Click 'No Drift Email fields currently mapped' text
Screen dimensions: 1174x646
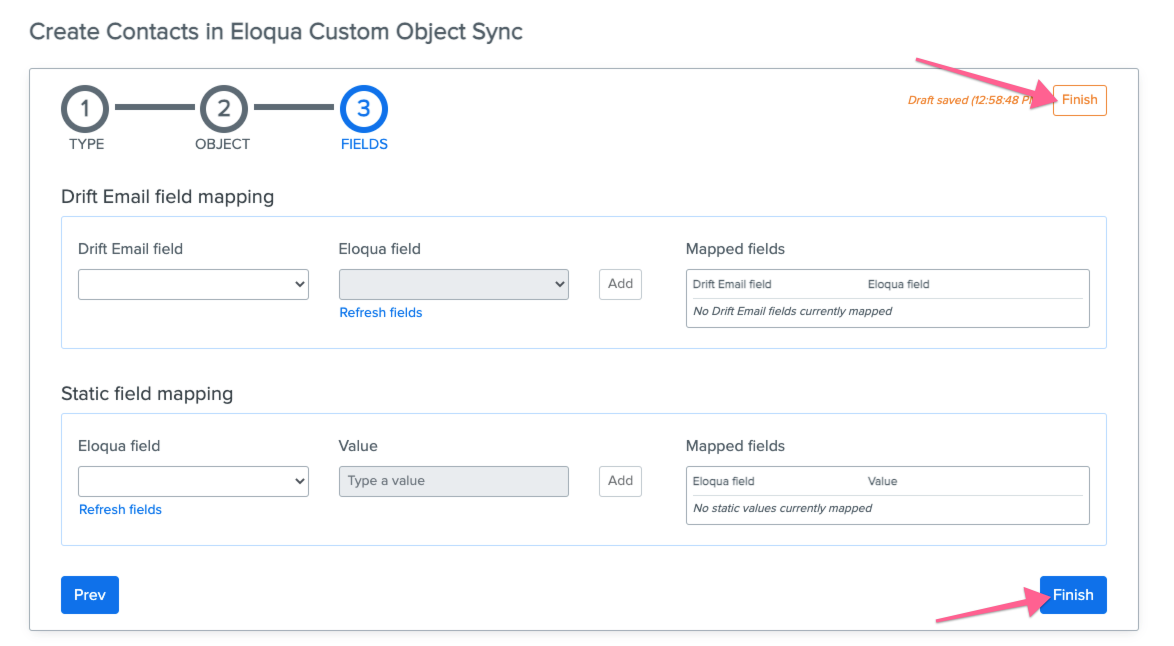click(x=792, y=311)
